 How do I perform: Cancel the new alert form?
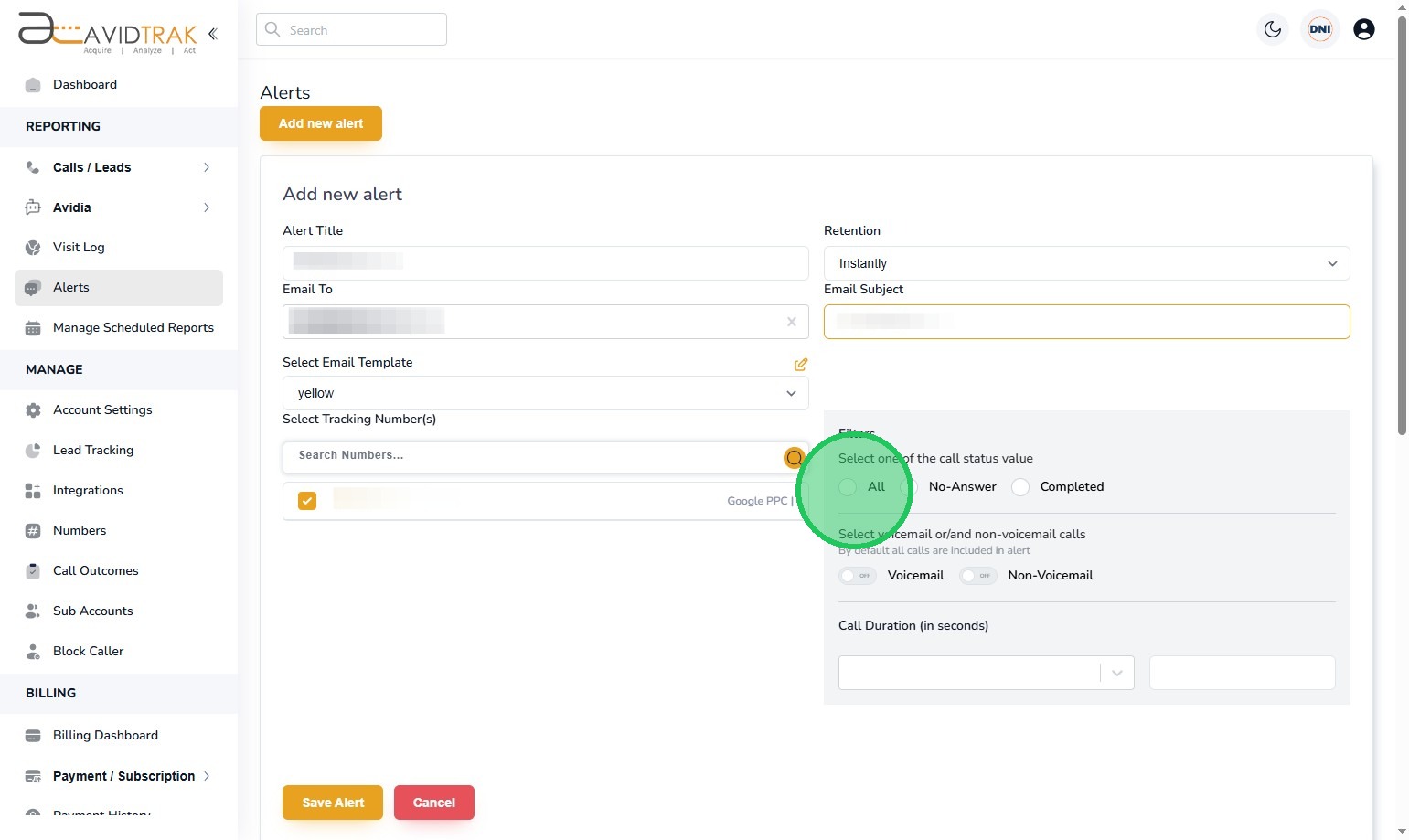[434, 803]
